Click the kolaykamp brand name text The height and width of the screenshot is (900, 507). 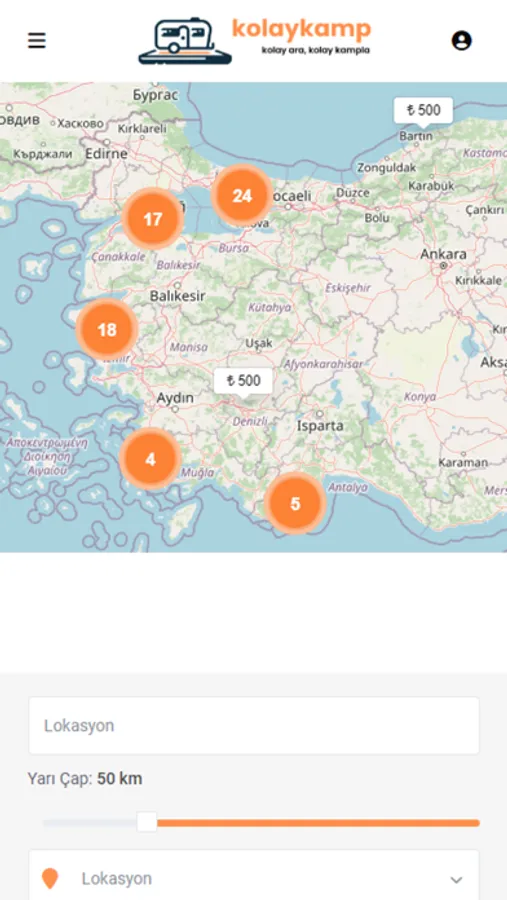[x=301, y=29]
